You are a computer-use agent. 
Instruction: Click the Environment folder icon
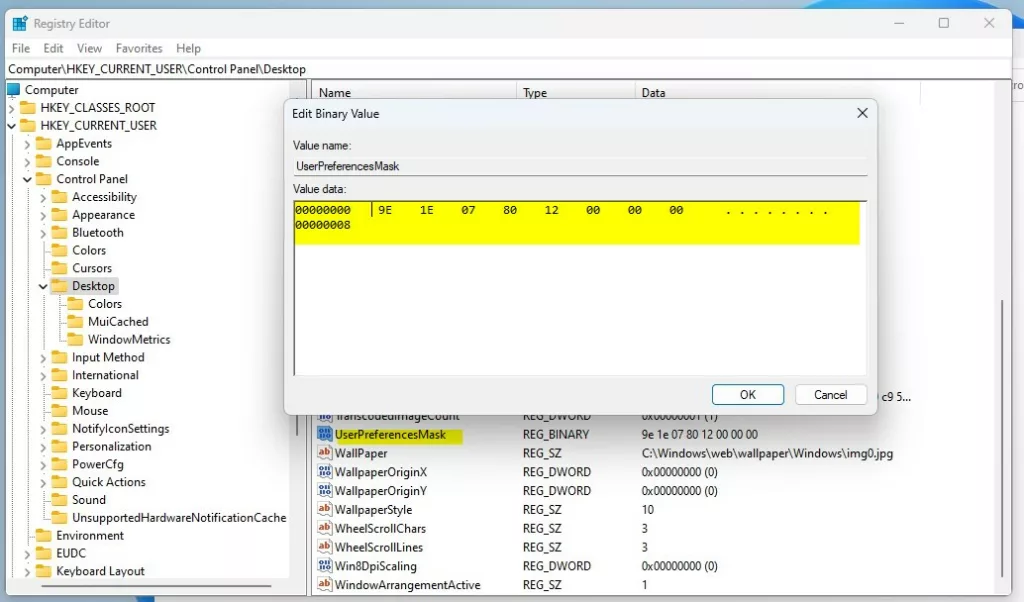44,535
